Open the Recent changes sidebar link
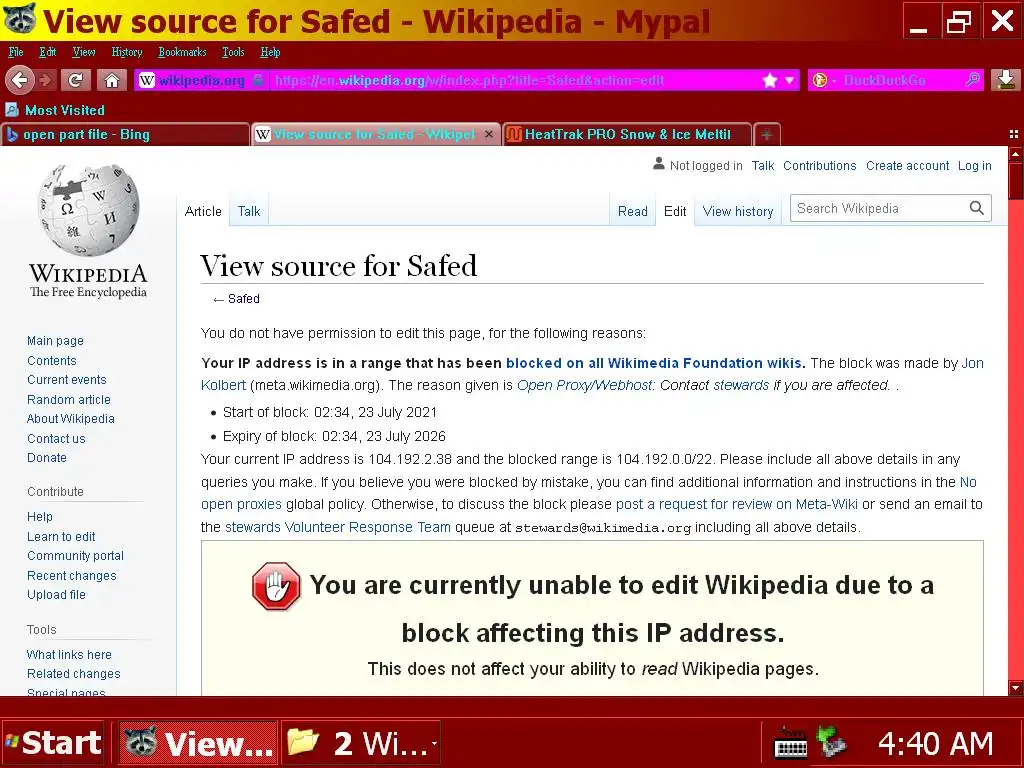 pos(72,576)
